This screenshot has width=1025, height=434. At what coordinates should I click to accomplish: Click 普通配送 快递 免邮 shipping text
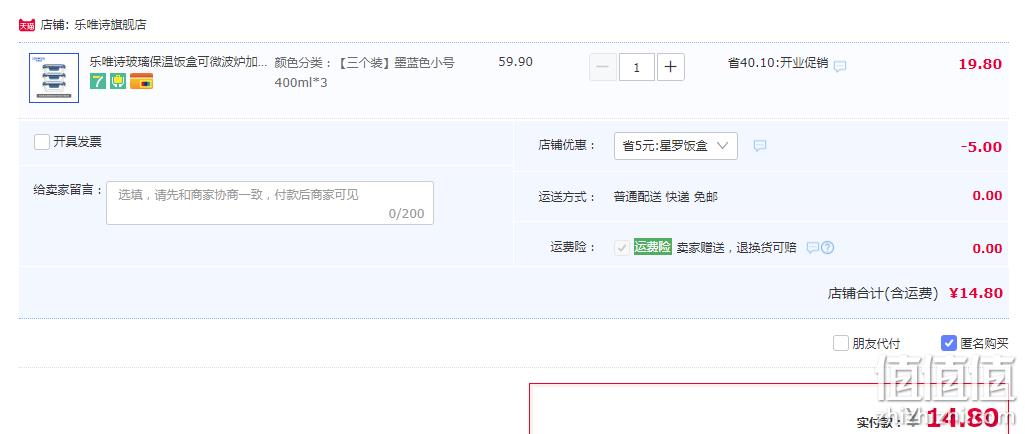tap(665, 197)
